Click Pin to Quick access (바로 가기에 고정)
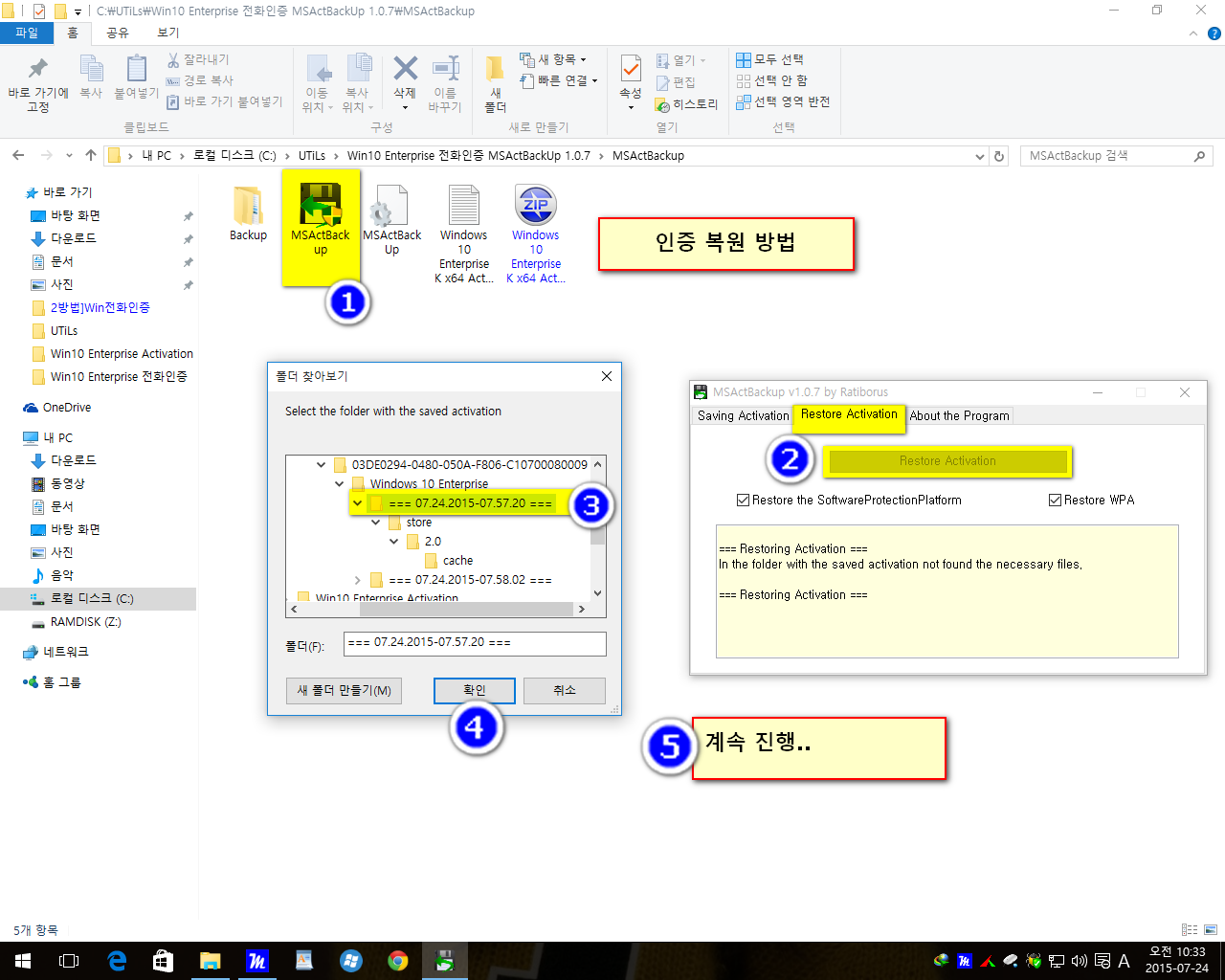Viewport: 1225px width, 980px height. click(x=38, y=84)
